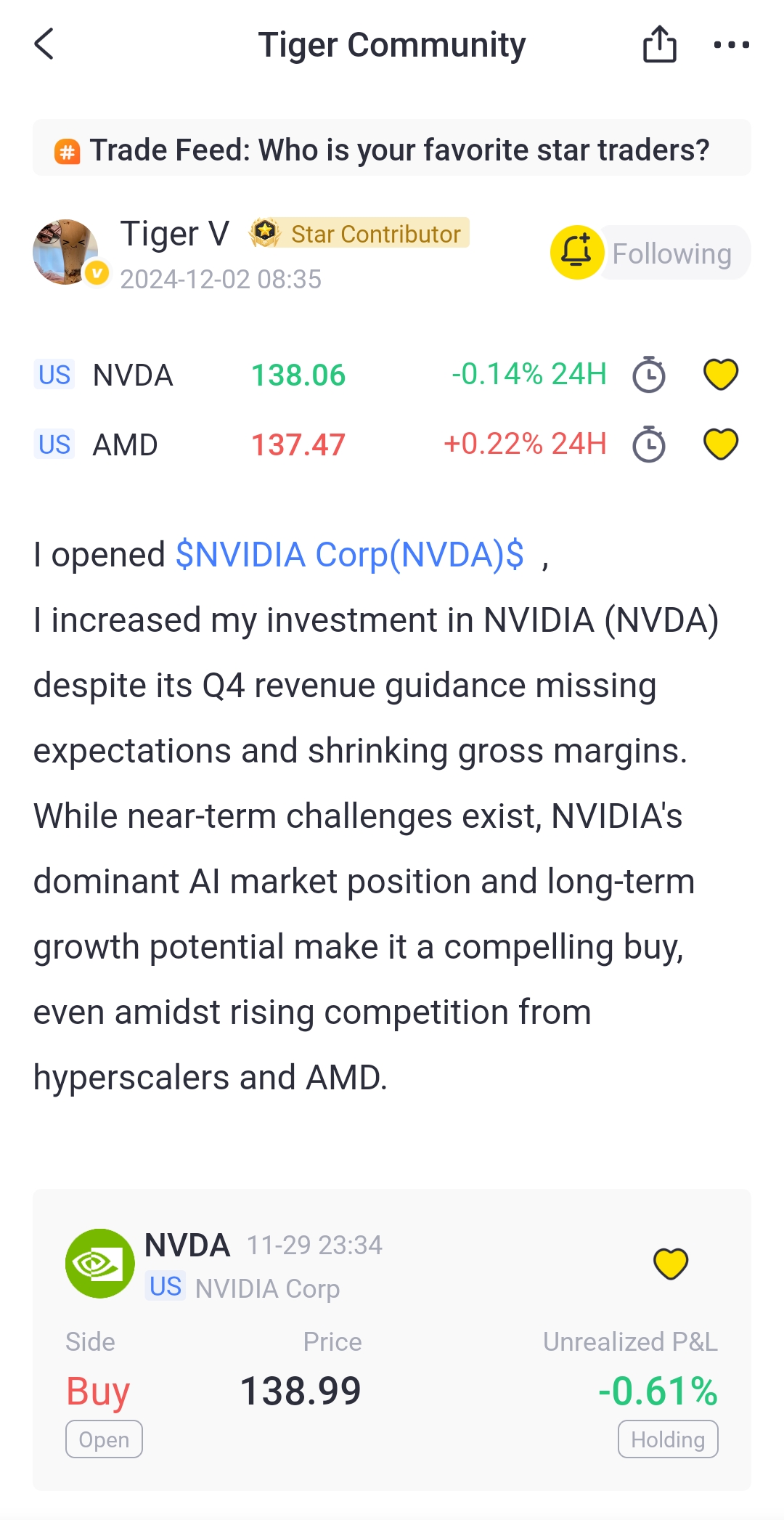Tap the Star Contributor badge

360,233
